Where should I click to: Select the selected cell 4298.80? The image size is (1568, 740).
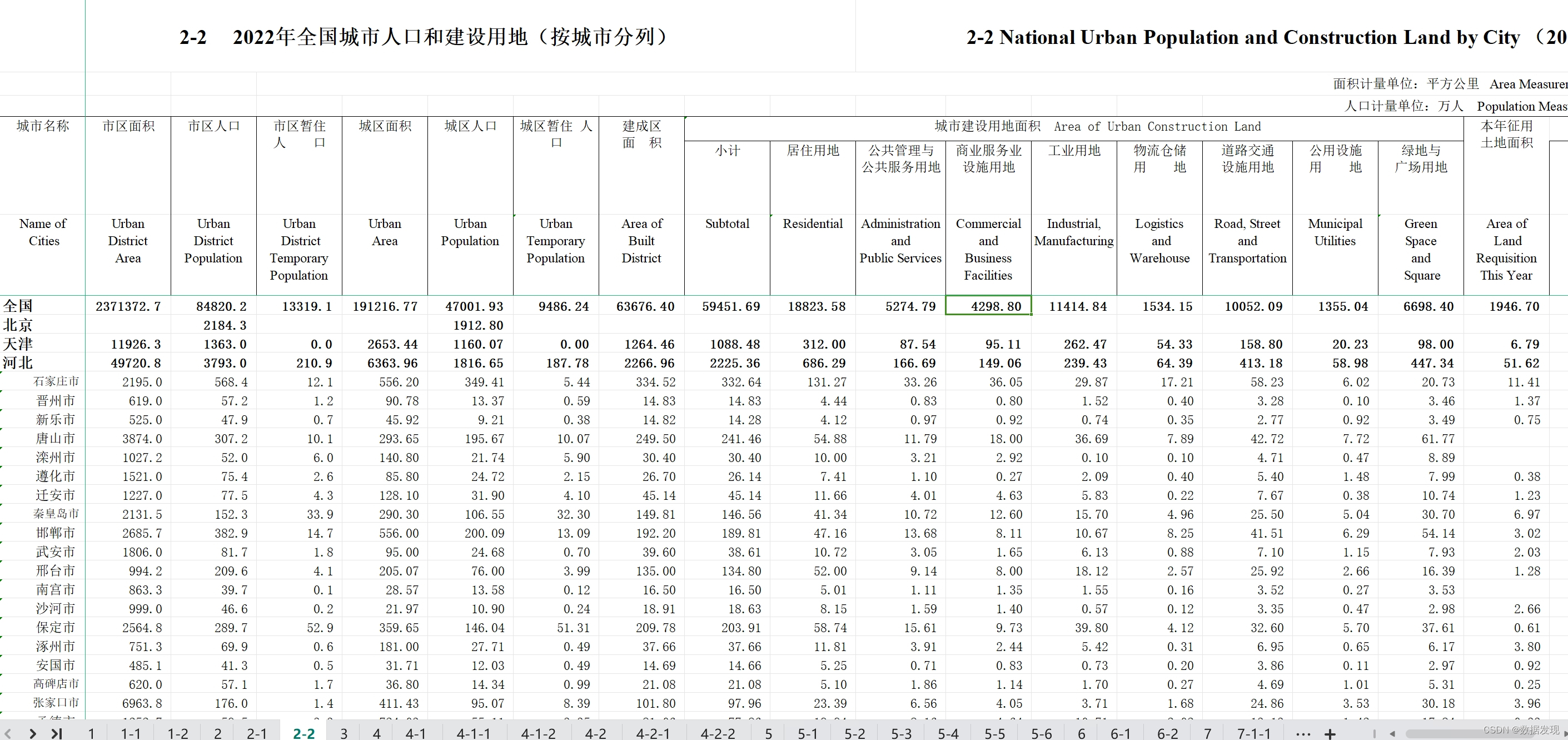pos(988,306)
